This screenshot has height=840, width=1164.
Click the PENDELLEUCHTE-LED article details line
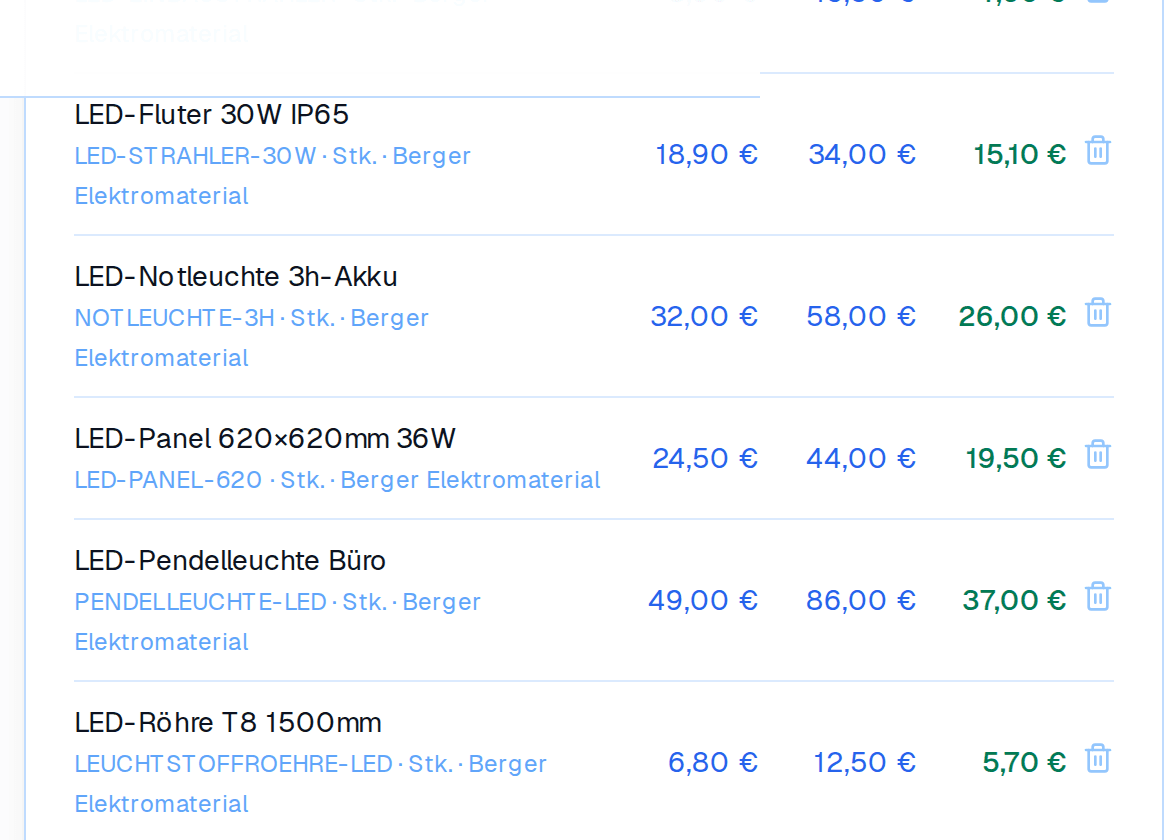(278, 622)
